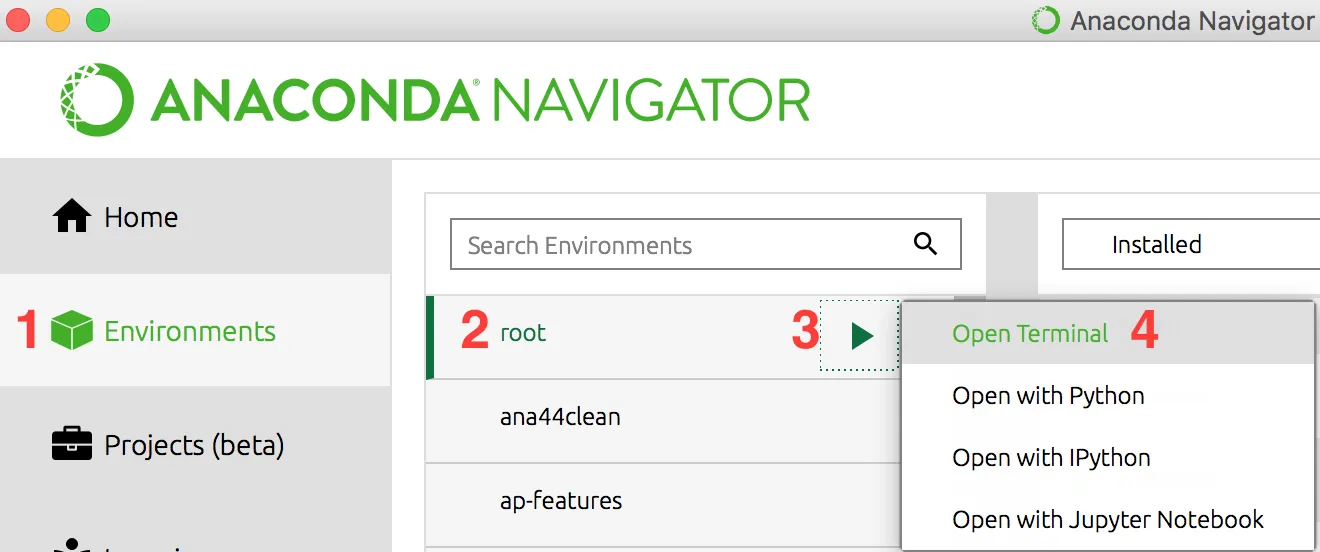Select the ana44clean environment

click(x=560, y=417)
